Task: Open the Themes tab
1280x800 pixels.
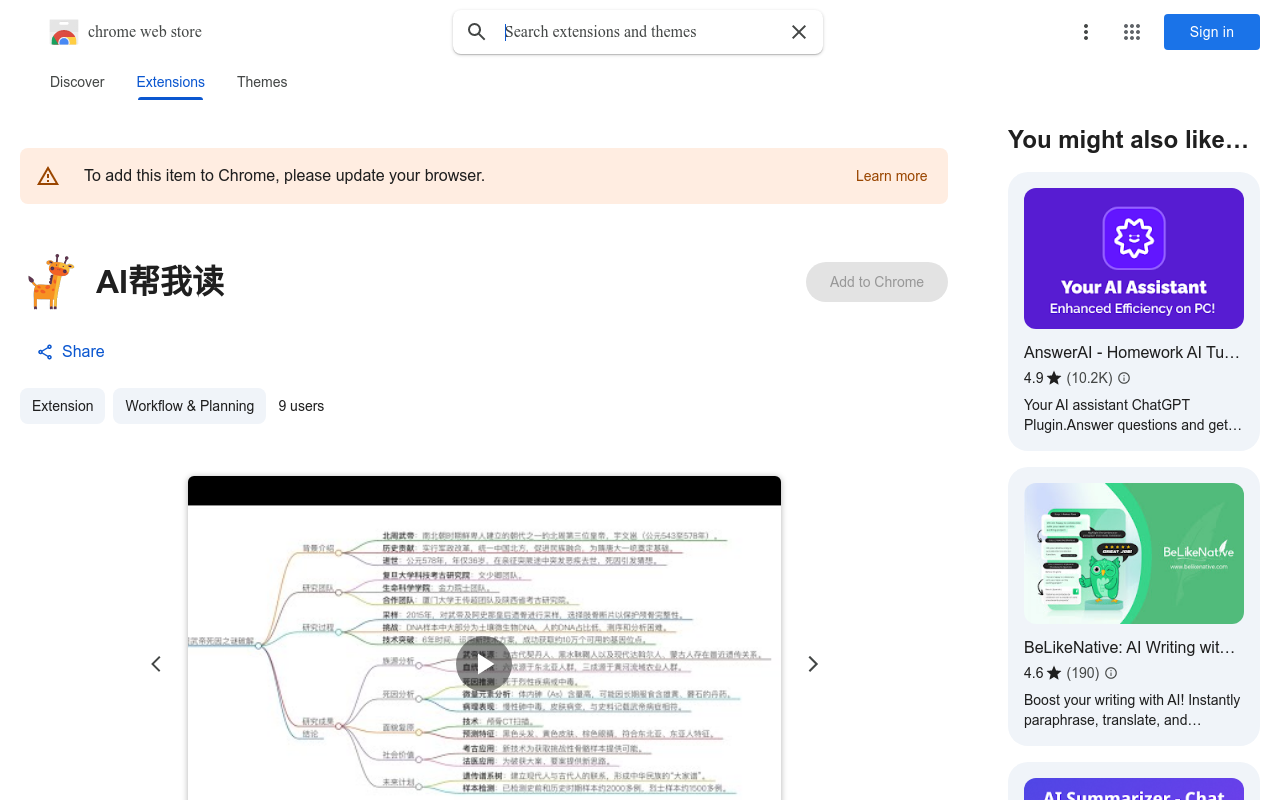Action: (262, 82)
